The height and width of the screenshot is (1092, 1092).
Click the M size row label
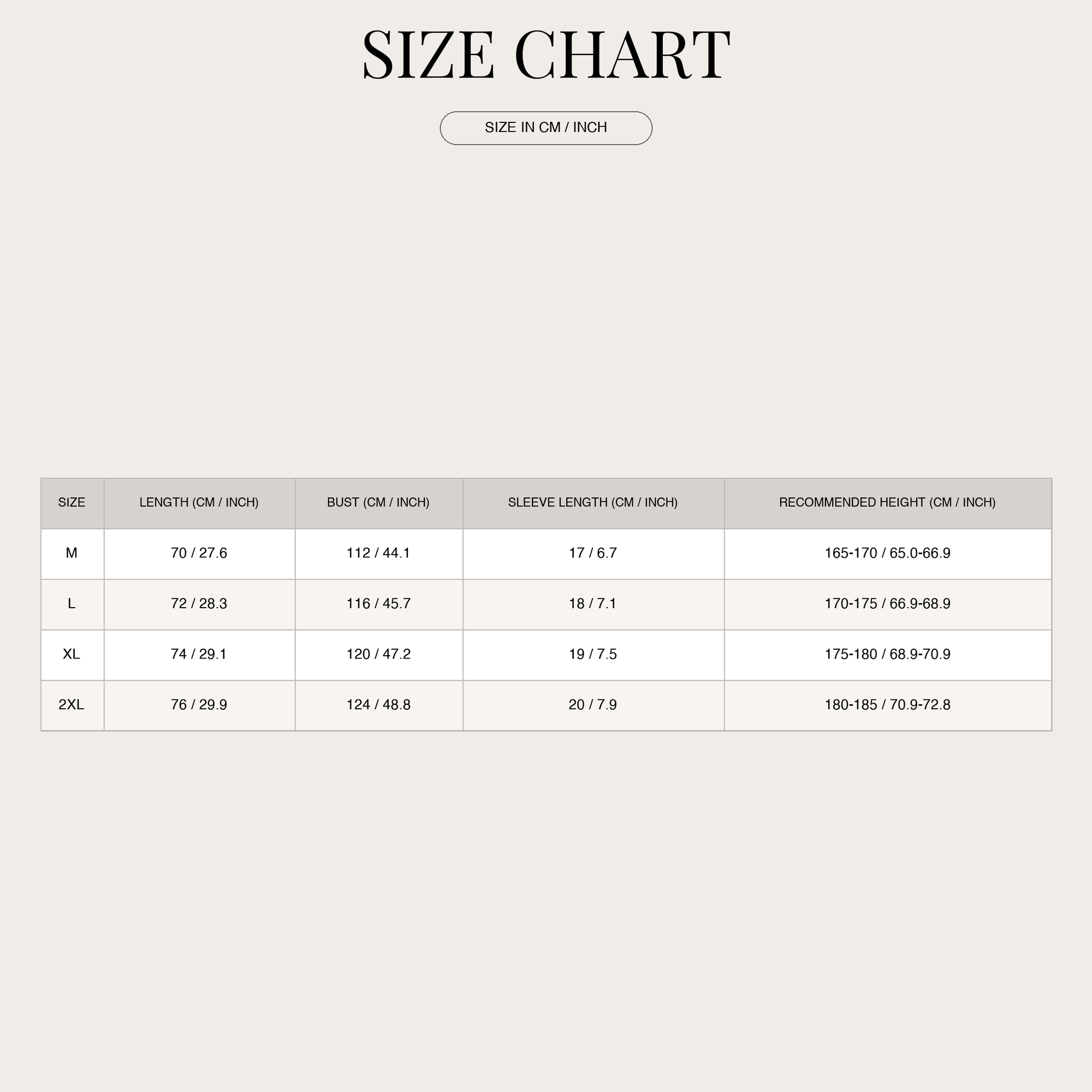click(73, 554)
